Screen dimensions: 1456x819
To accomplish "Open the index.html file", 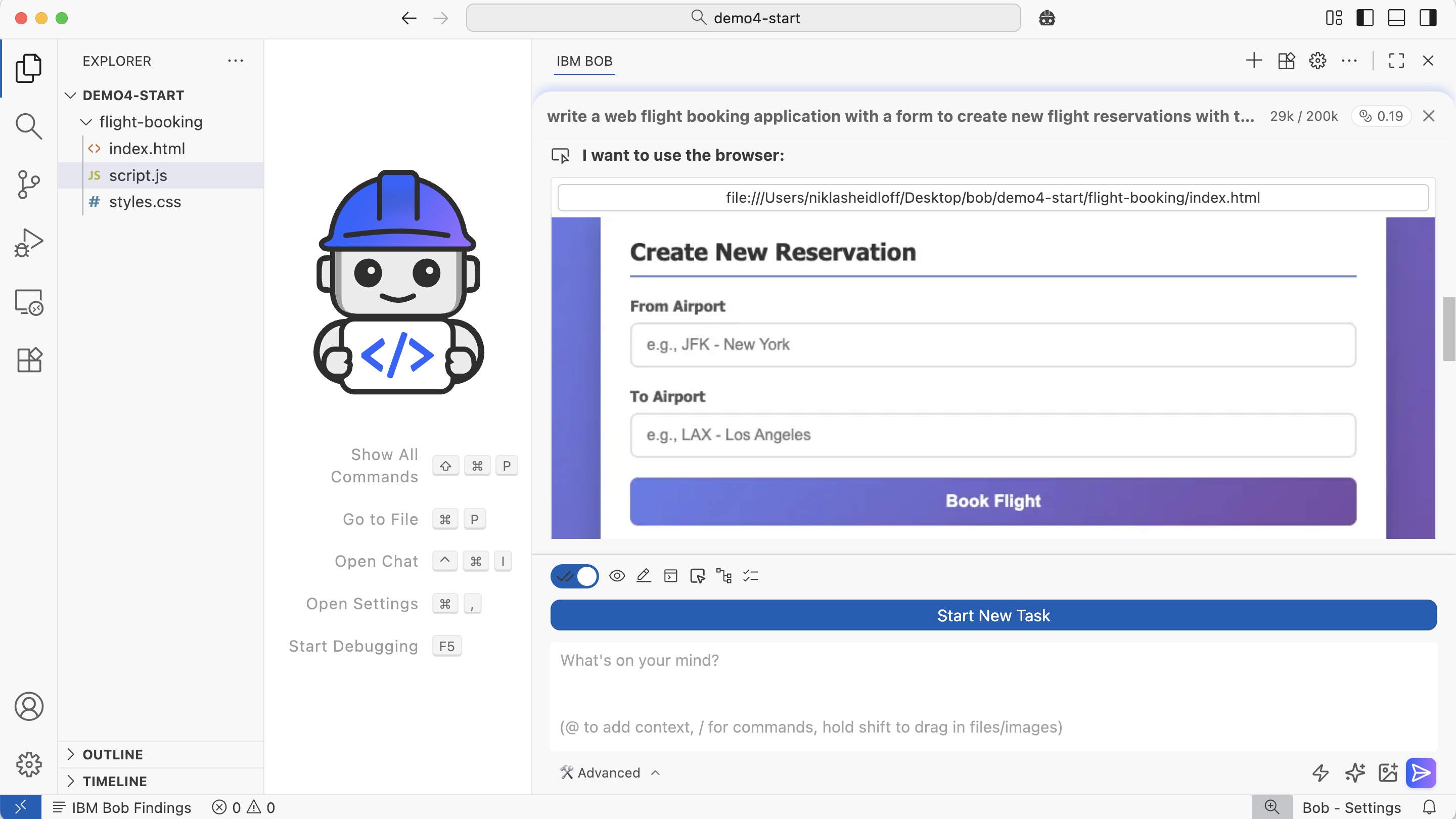I will tap(147, 149).
